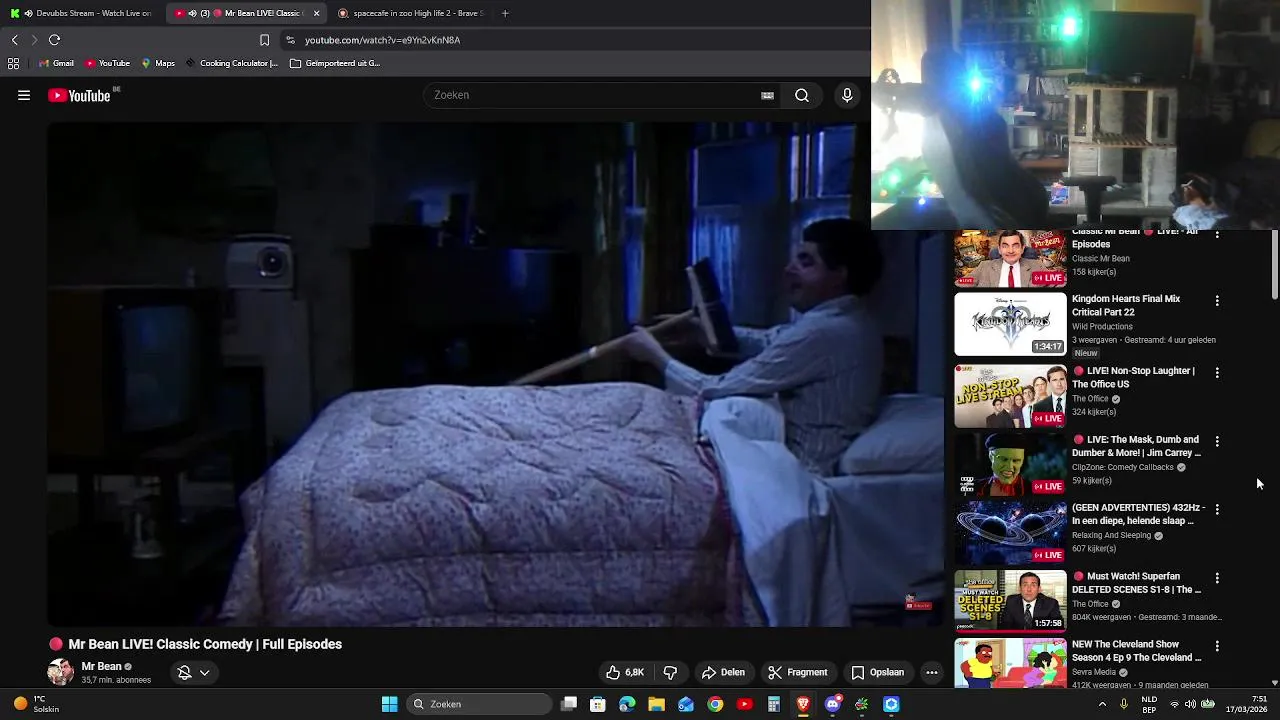Open Windows Start menu

click(389, 704)
